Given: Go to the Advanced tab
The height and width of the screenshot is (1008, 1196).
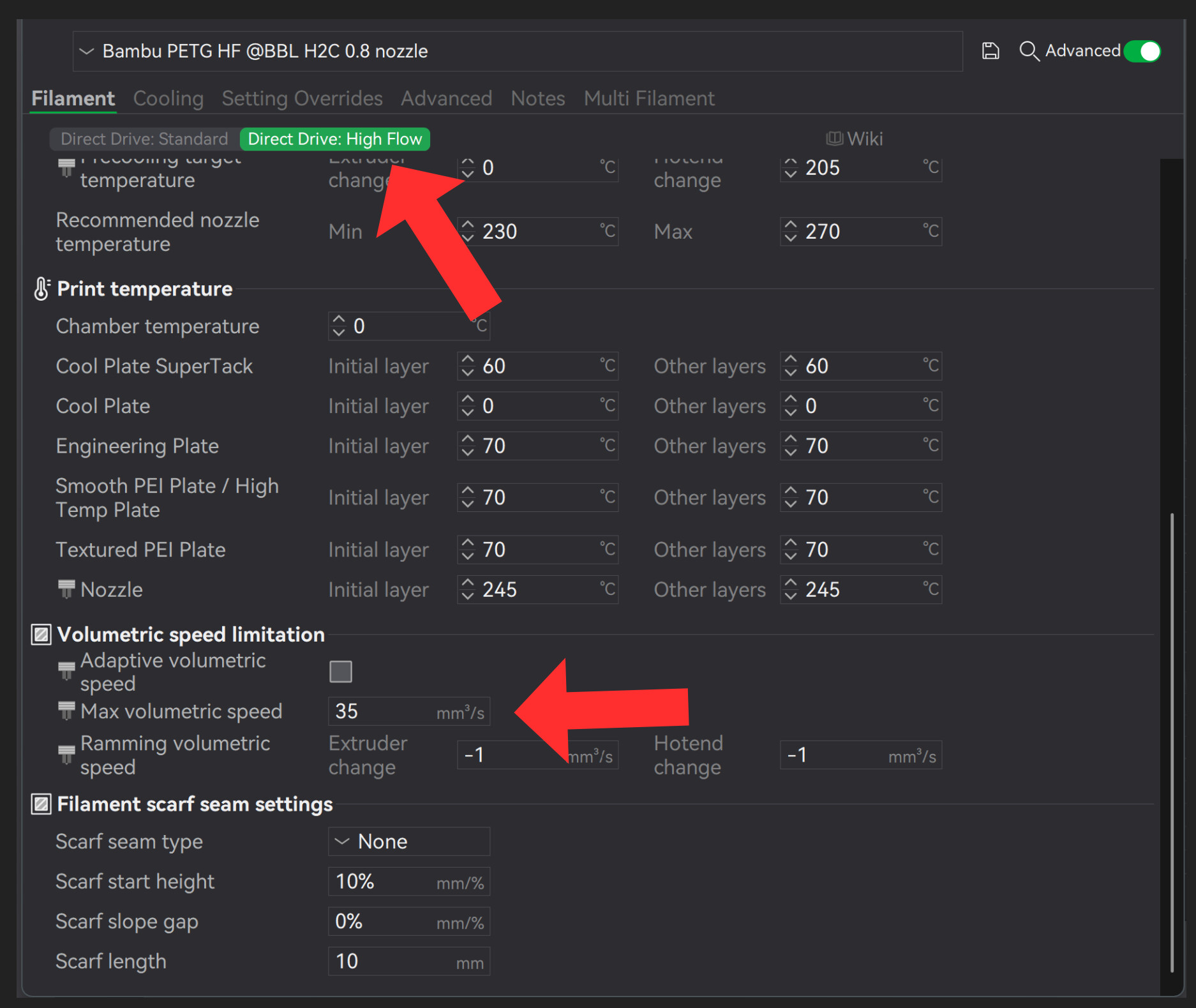Looking at the screenshot, I should pos(447,98).
